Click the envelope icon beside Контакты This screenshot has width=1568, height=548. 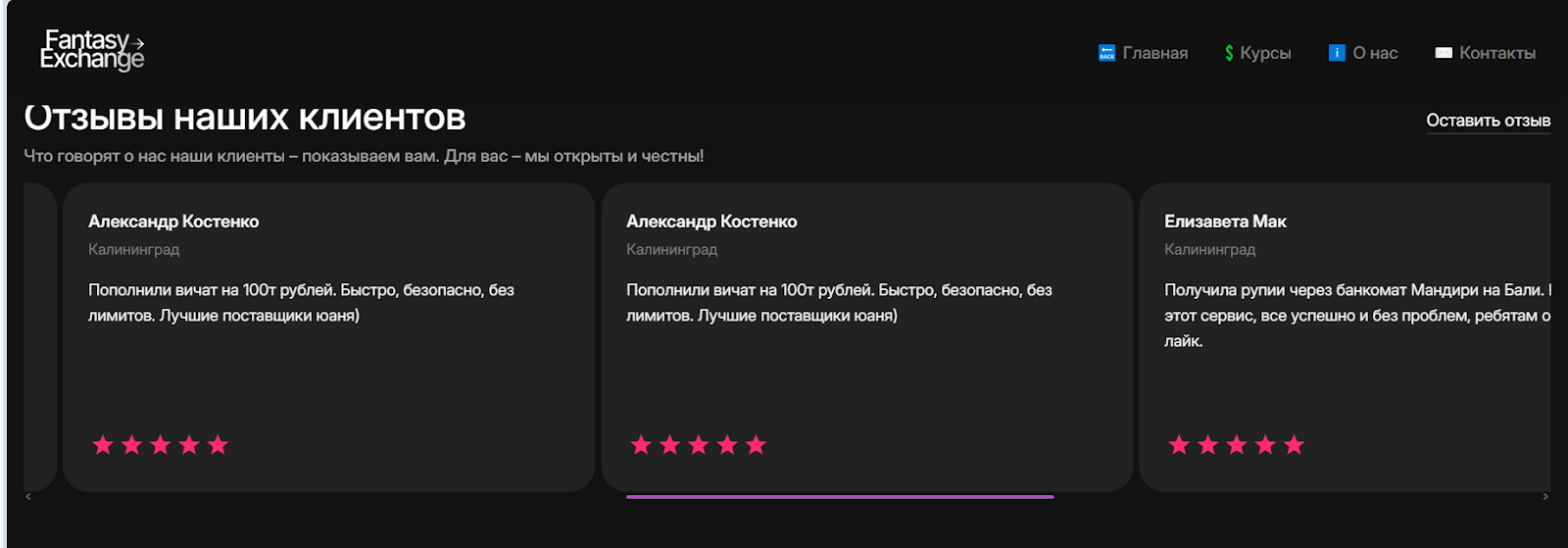(1444, 53)
